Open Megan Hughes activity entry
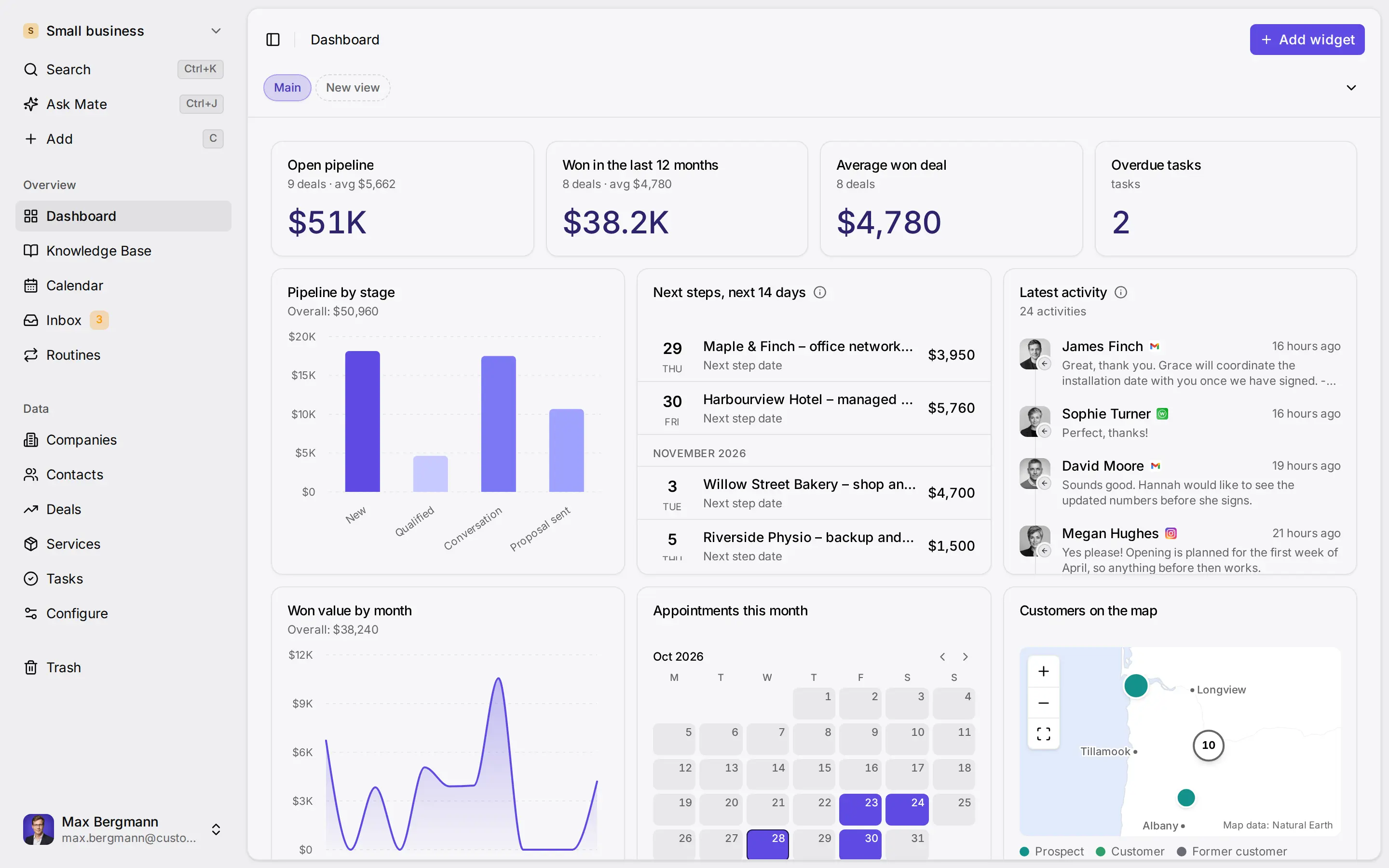The image size is (1389, 868). [x=1180, y=549]
